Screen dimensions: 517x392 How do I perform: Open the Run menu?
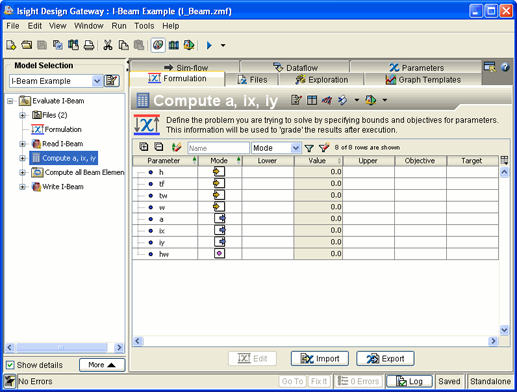click(x=119, y=26)
